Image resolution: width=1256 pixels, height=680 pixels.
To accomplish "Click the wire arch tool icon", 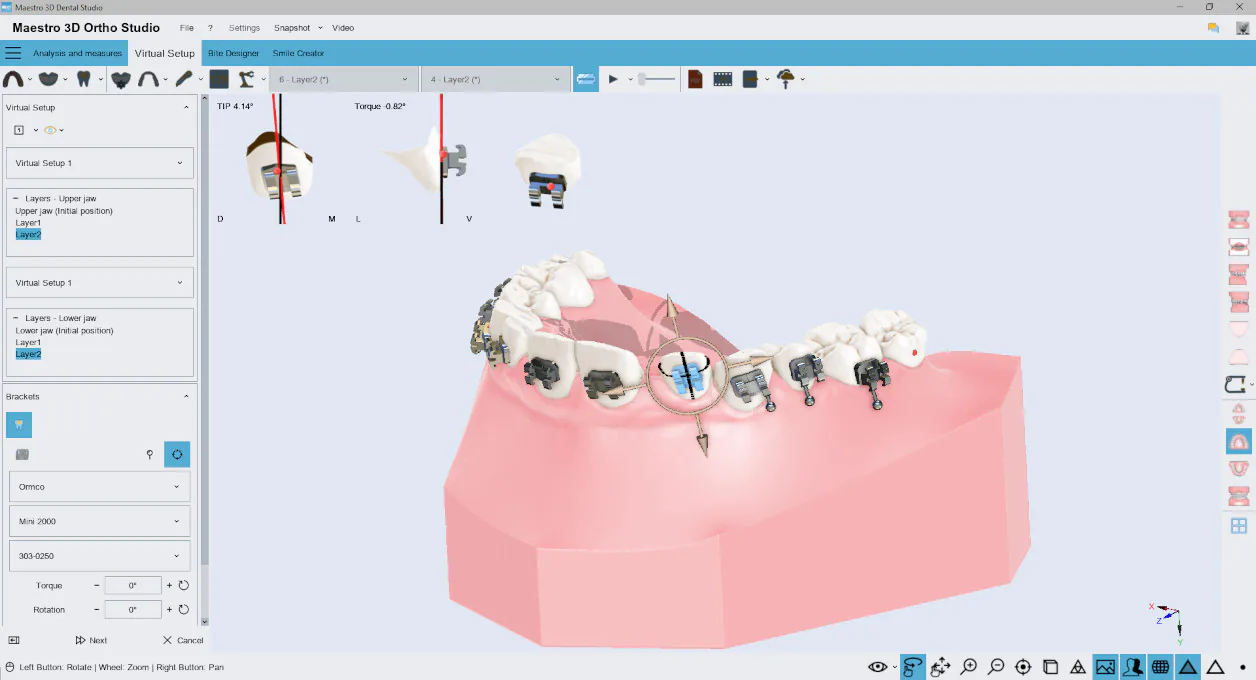I will point(150,79).
